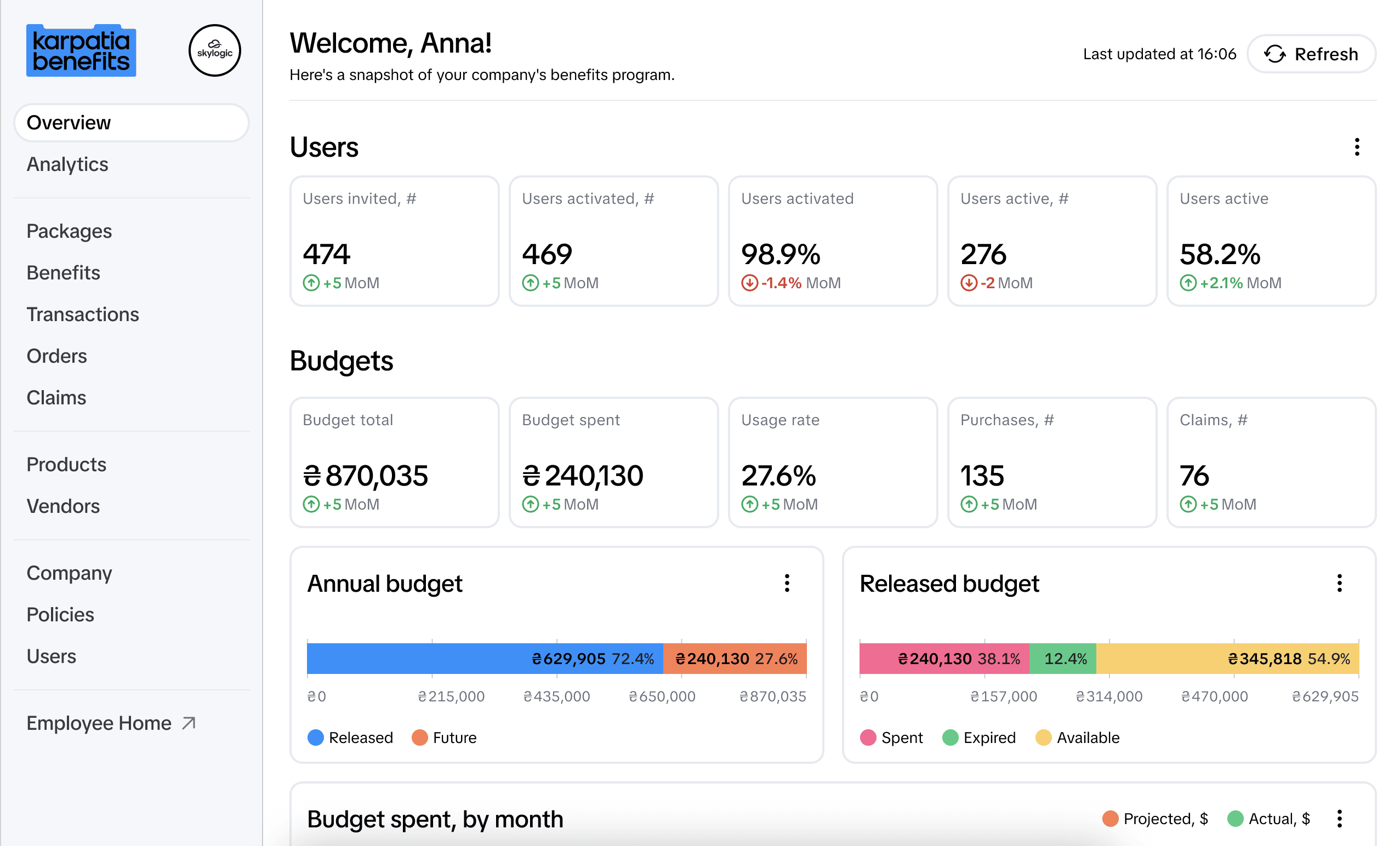Open Transactions from the sidebar

pos(82,315)
